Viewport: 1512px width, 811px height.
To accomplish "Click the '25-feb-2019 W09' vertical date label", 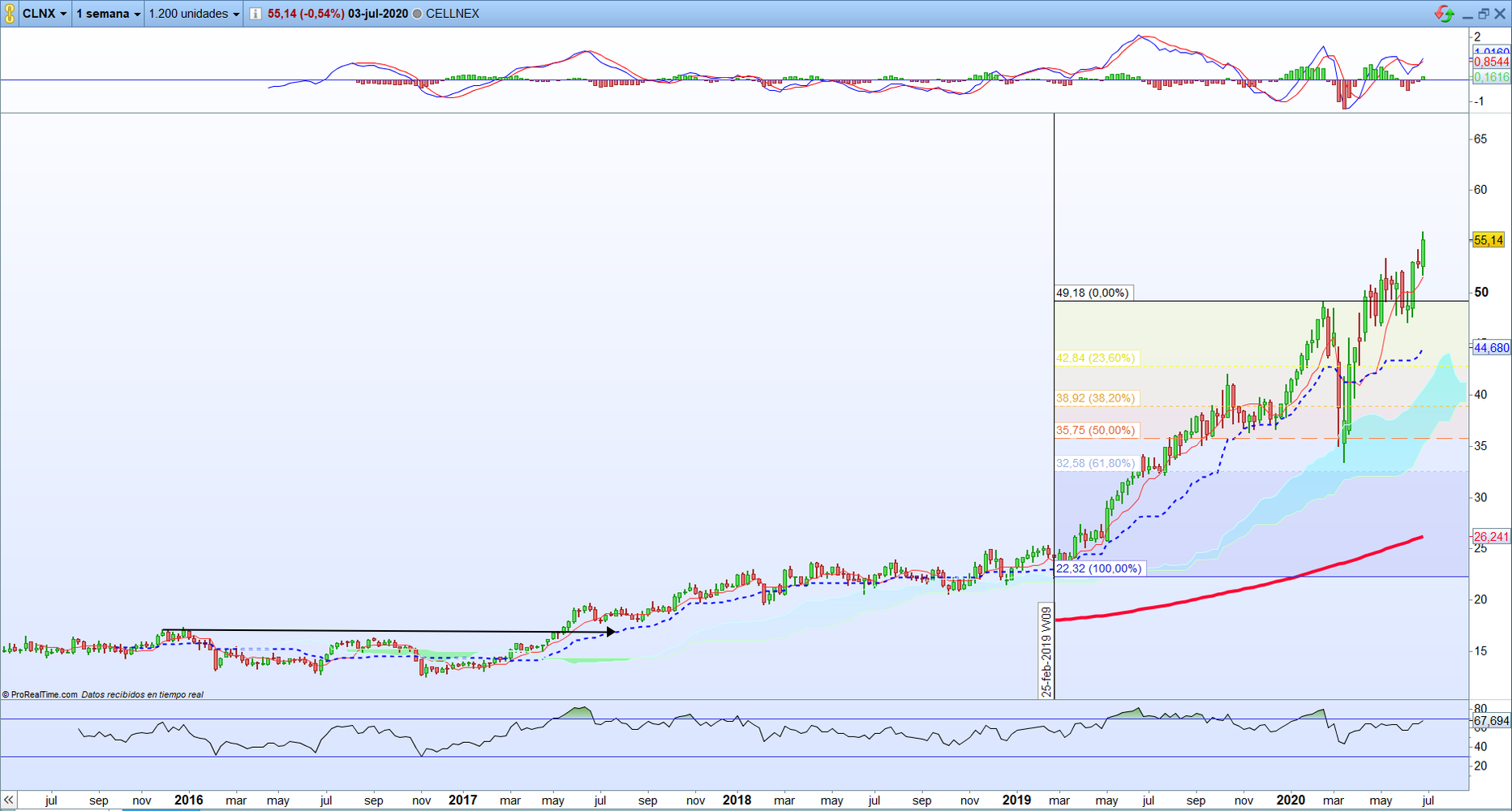I will (1046, 651).
